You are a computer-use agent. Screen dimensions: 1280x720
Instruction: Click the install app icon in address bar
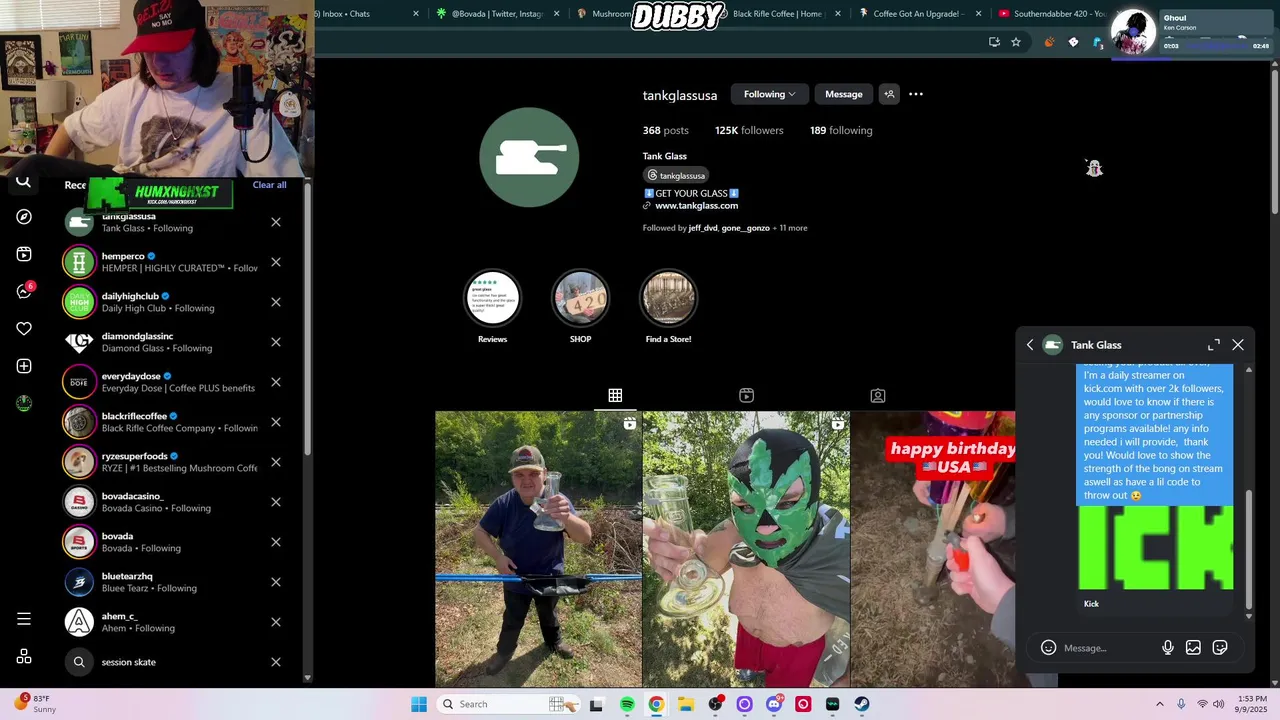tap(994, 42)
